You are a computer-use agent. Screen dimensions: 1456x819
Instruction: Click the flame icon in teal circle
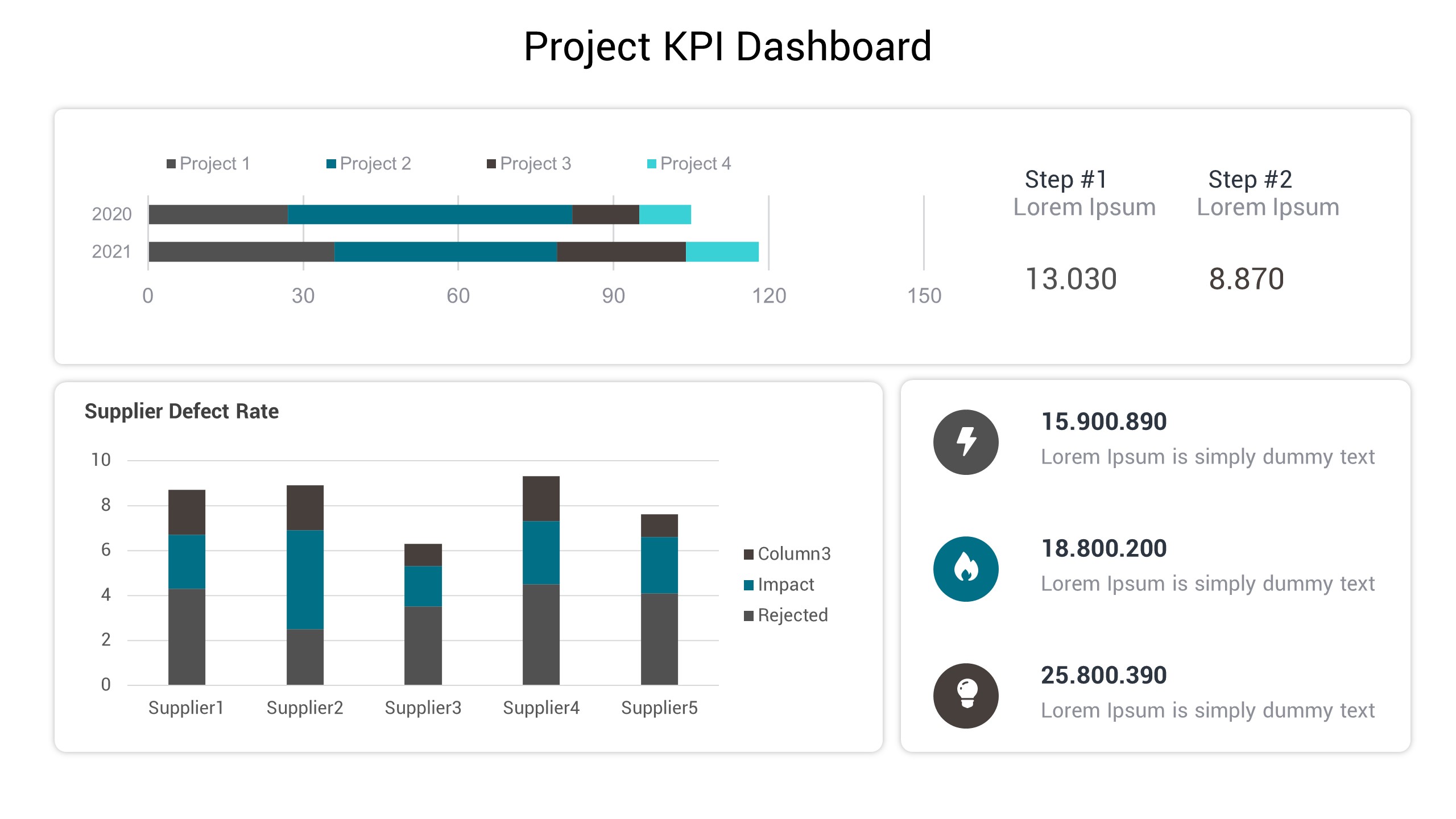pos(965,569)
